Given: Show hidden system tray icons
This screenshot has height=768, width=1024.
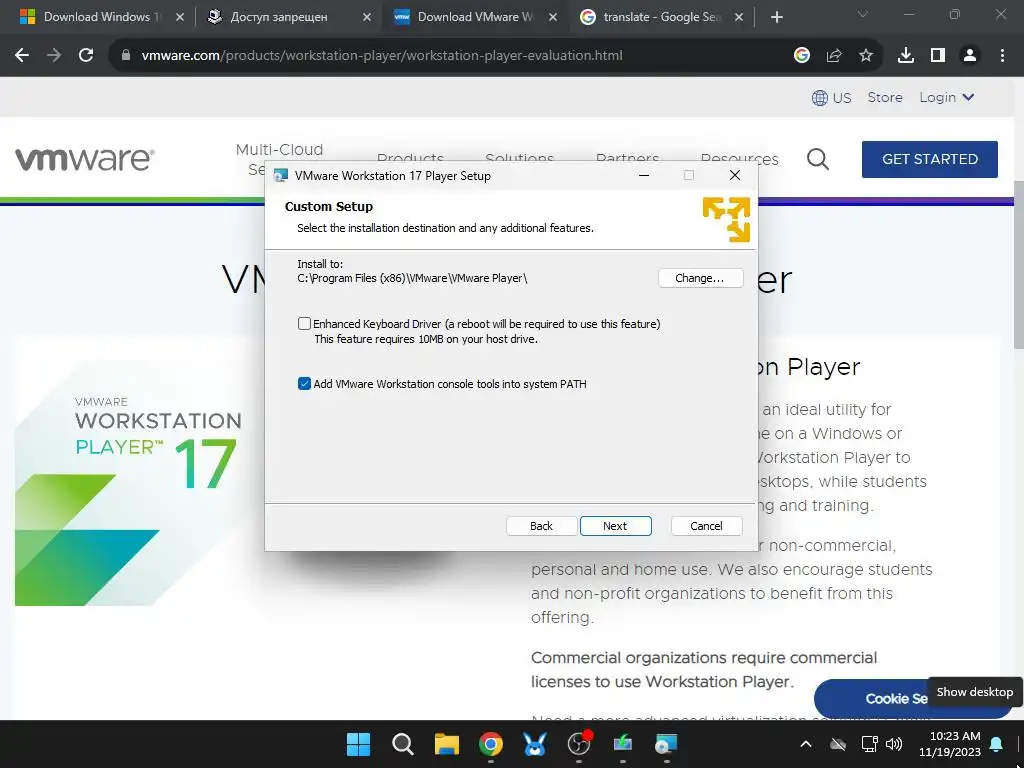Looking at the screenshot, I should click(806, 744).
